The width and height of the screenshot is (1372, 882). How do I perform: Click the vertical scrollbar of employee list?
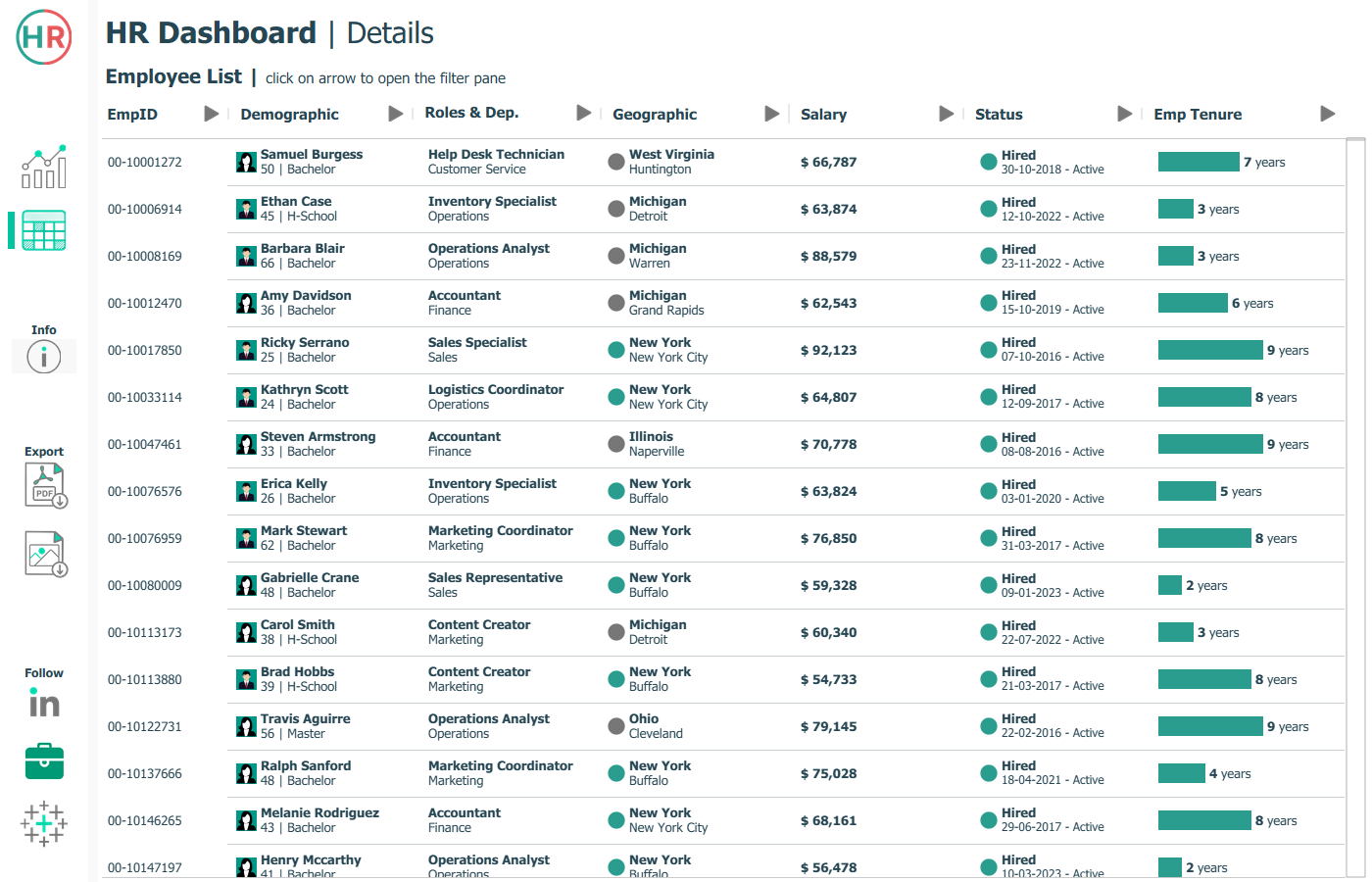(1356, 490)
